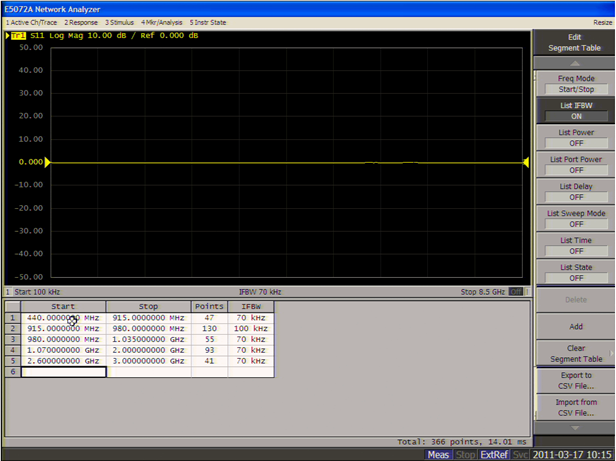Click Resize in the menu bar

tap(603, 22)
